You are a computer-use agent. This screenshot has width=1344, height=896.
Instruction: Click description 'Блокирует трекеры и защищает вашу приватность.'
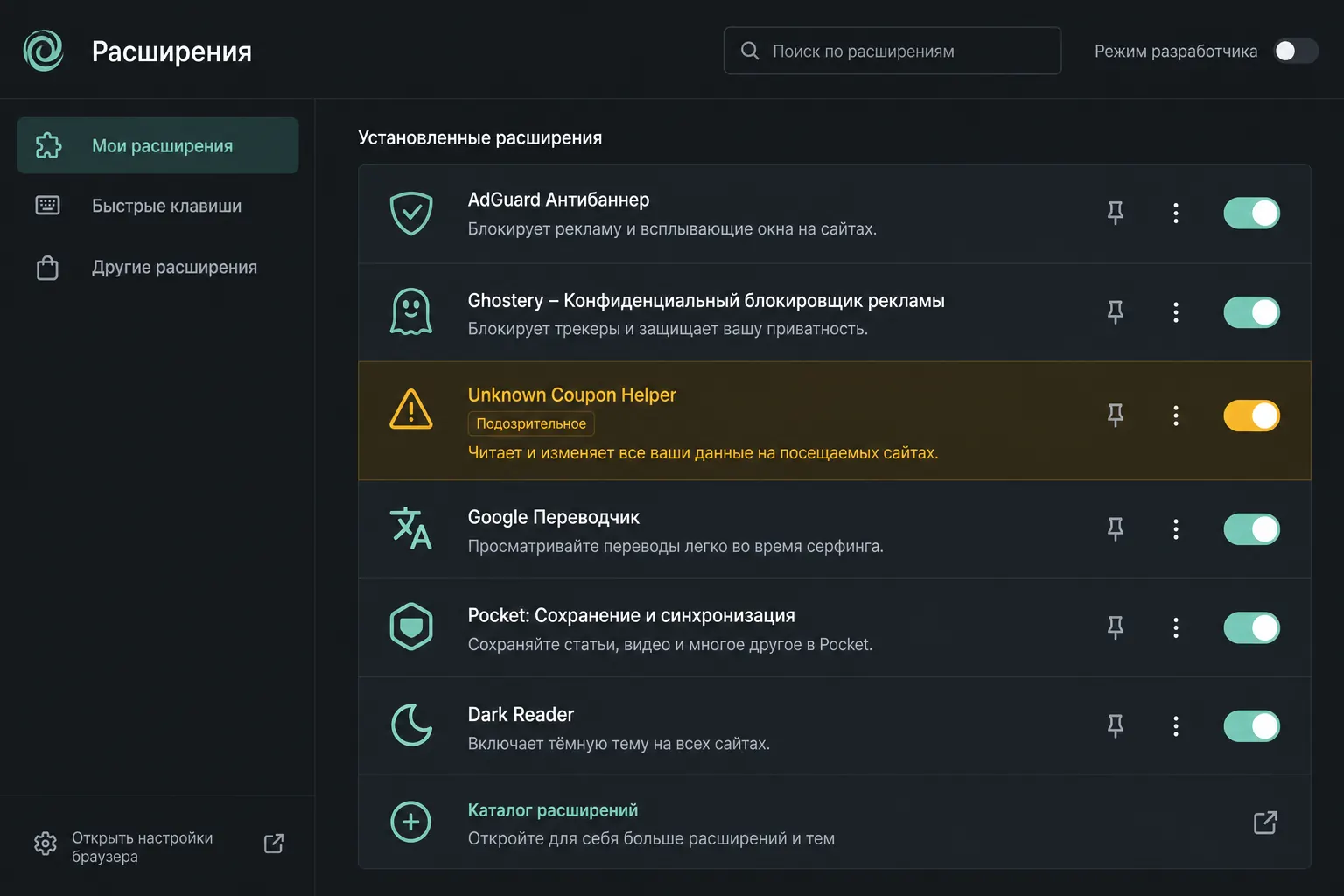pos(668,329)
